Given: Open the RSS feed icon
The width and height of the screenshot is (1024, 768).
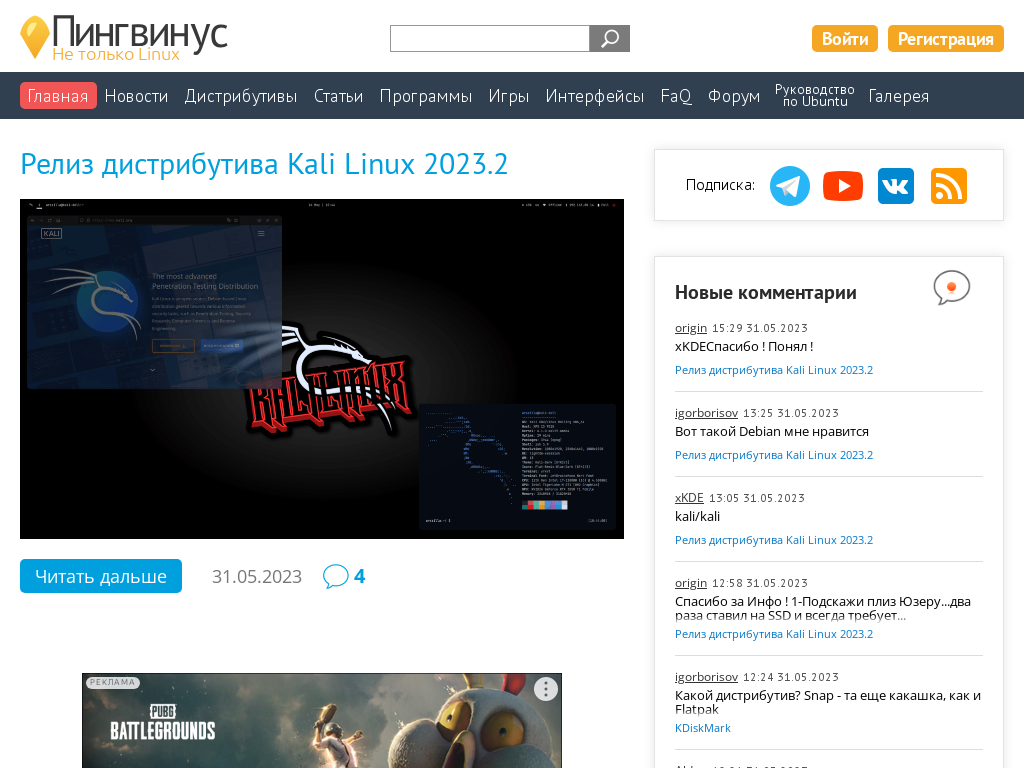Looking at the screenshot, I should [948, 186].
